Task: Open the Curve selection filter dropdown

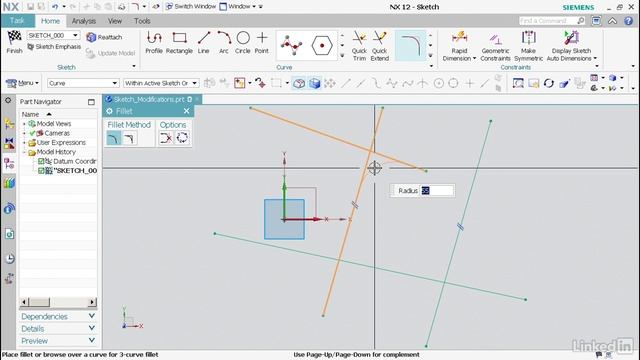Action: (83, 83)
